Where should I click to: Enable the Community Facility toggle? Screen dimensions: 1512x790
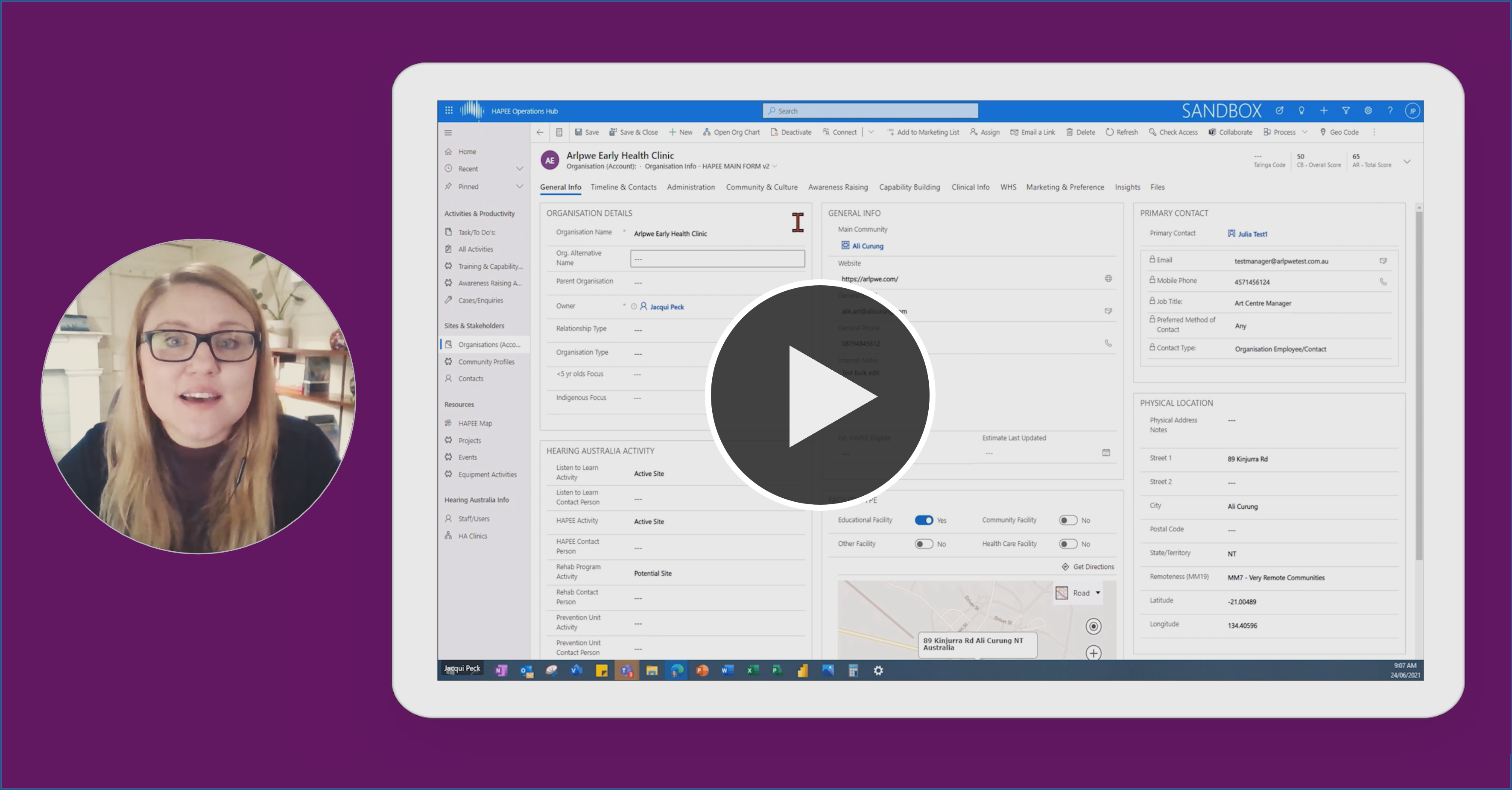tap(1067, 520)
